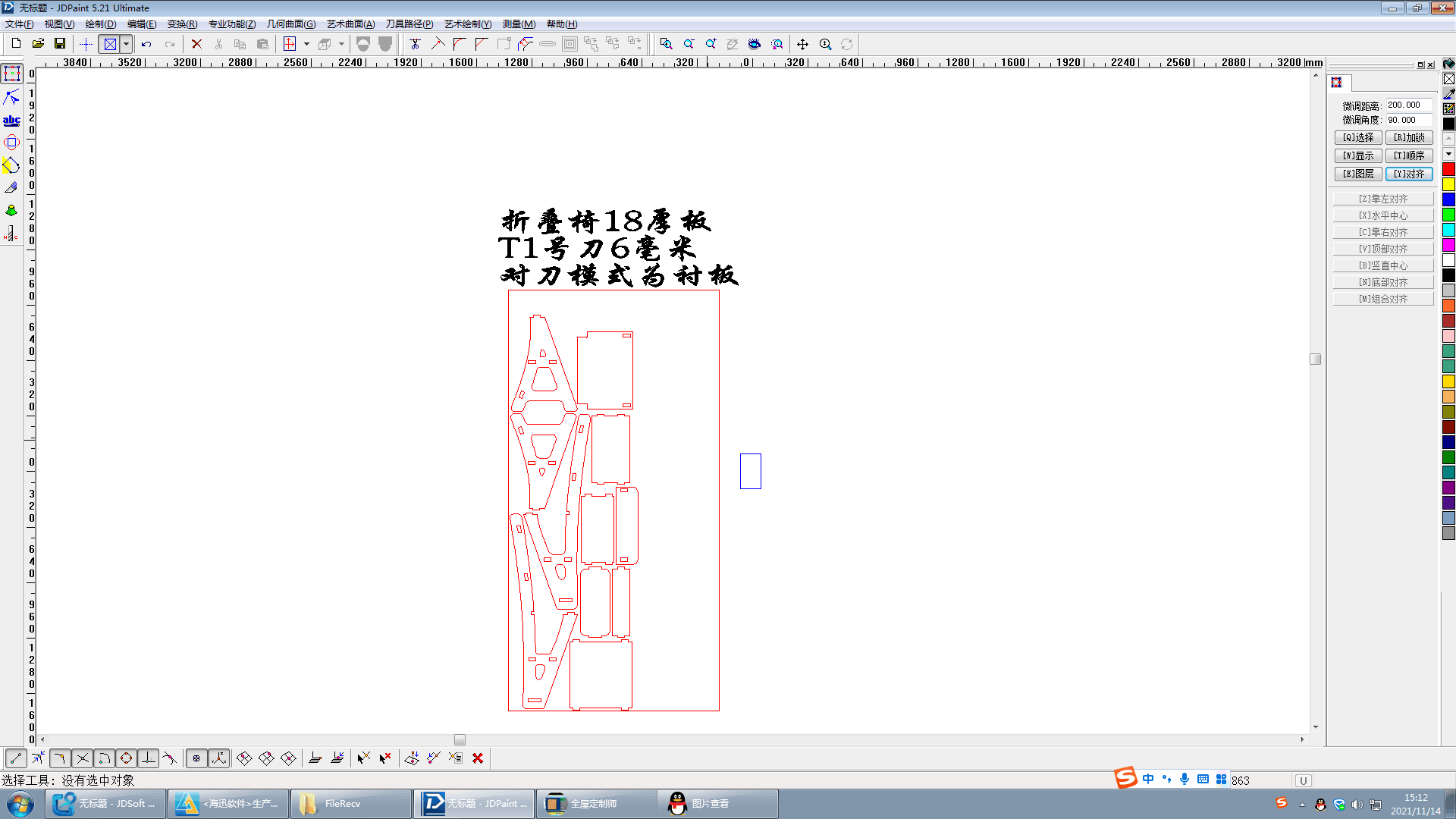Screen dimensions: 1456x819
Task: Click the trim scissors tool icon
Action: click(415, 44)
